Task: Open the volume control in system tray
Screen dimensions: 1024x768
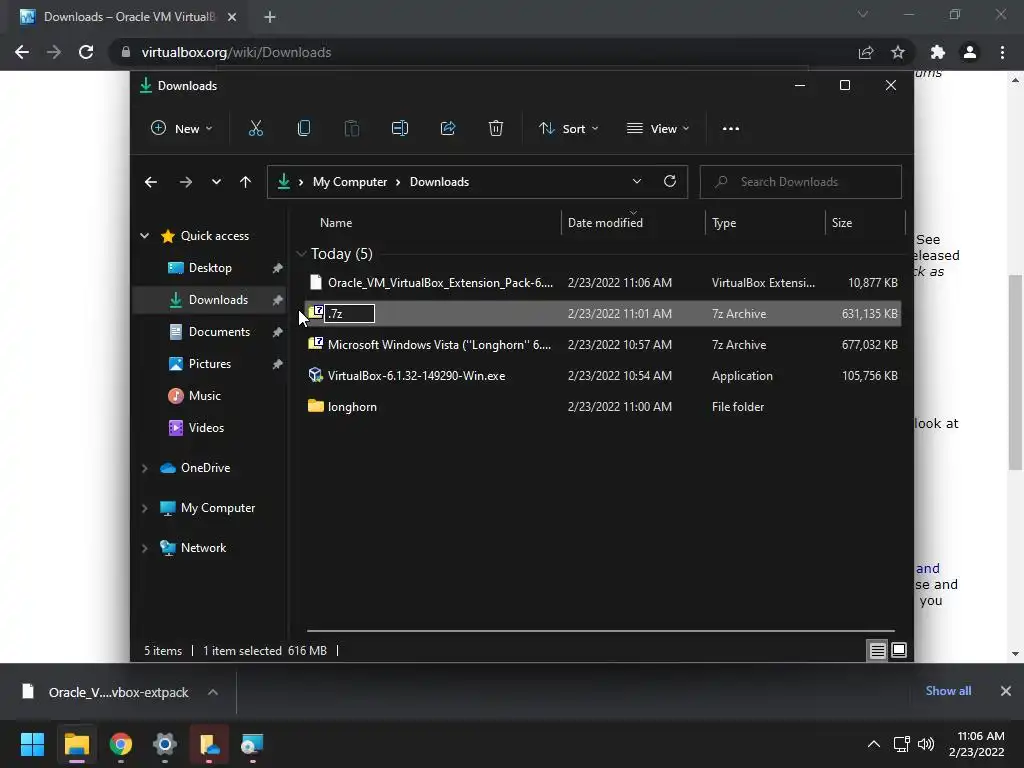Action: point(926,744)
